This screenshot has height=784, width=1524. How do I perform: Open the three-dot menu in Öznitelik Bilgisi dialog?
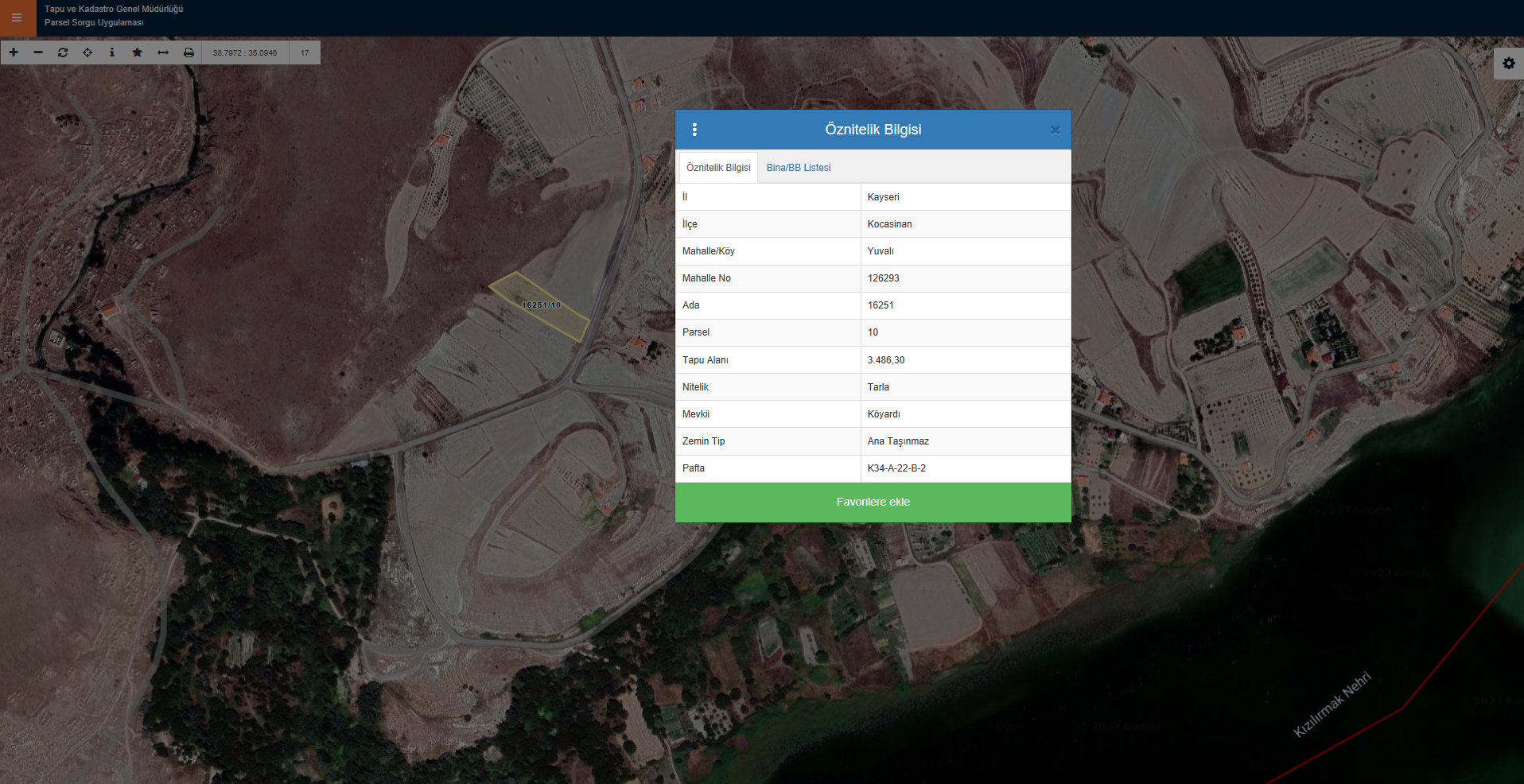click(694, 130)
